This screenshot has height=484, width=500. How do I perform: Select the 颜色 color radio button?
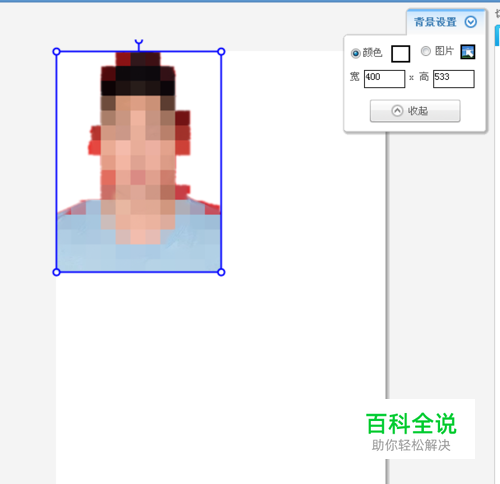pyautogui.click(x=355, y=53)
